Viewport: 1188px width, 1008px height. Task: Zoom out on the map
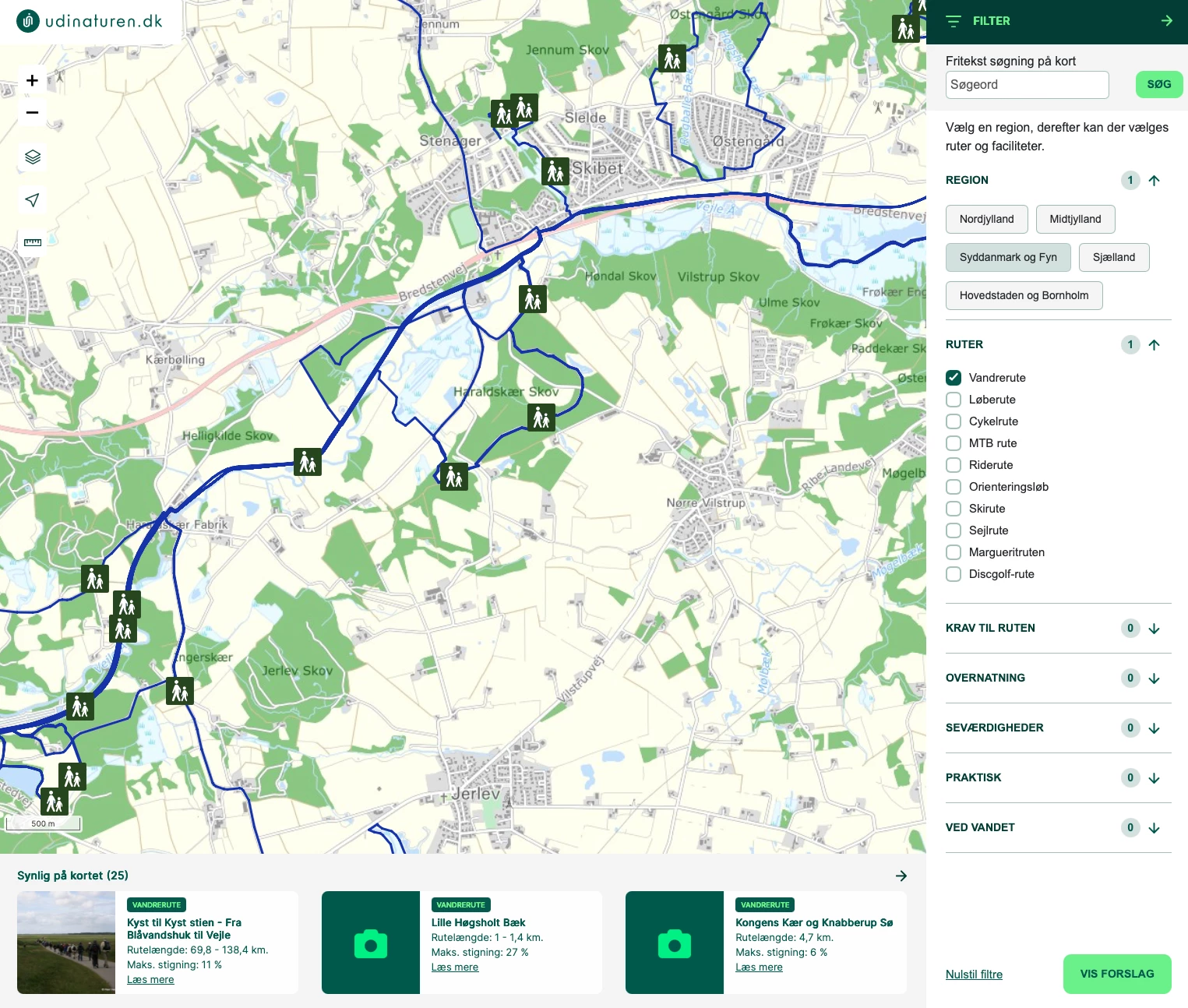point(32,113)
